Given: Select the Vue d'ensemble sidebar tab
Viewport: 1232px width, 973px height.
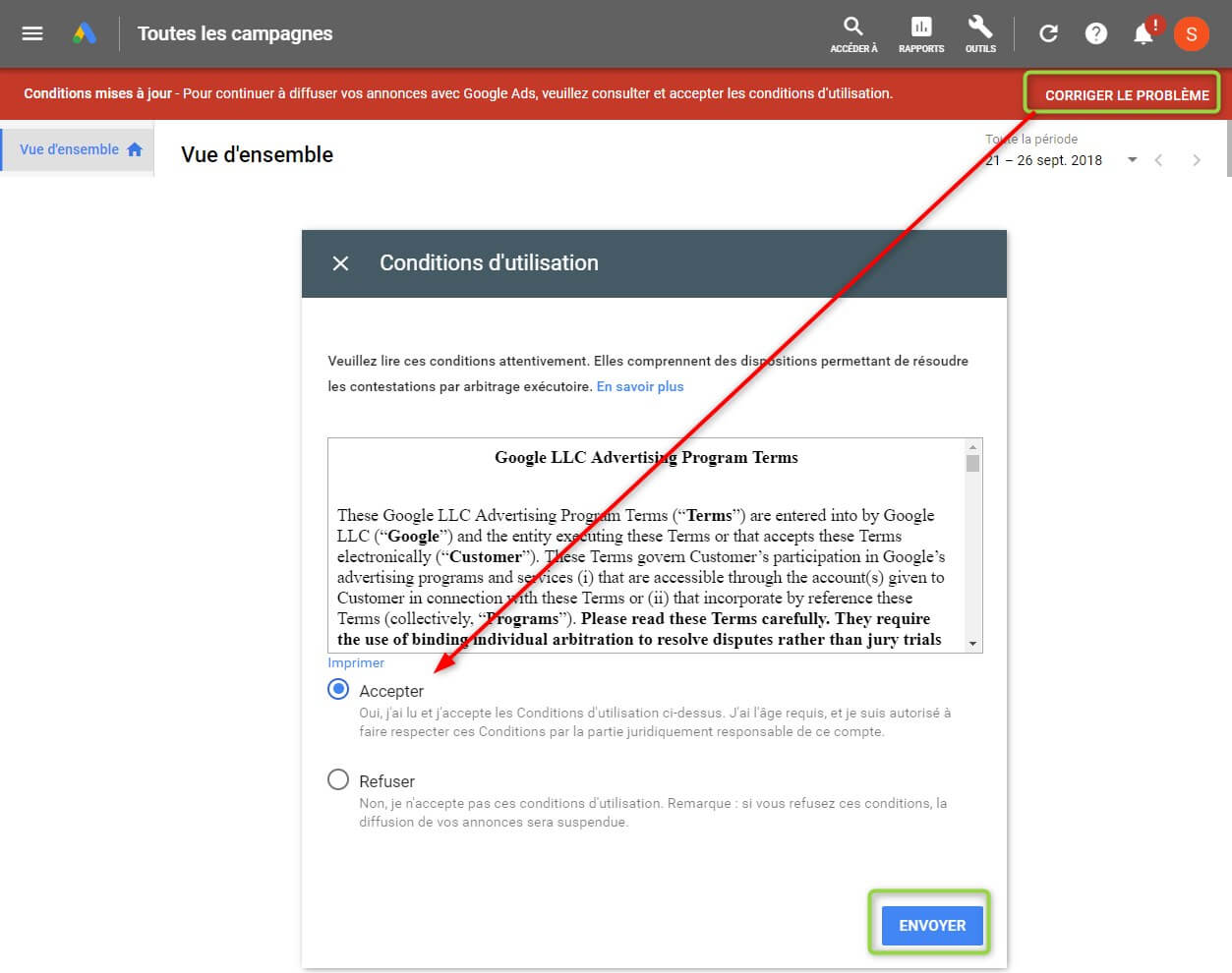Looking at the screenshot, I should click(x=79, y=149).
